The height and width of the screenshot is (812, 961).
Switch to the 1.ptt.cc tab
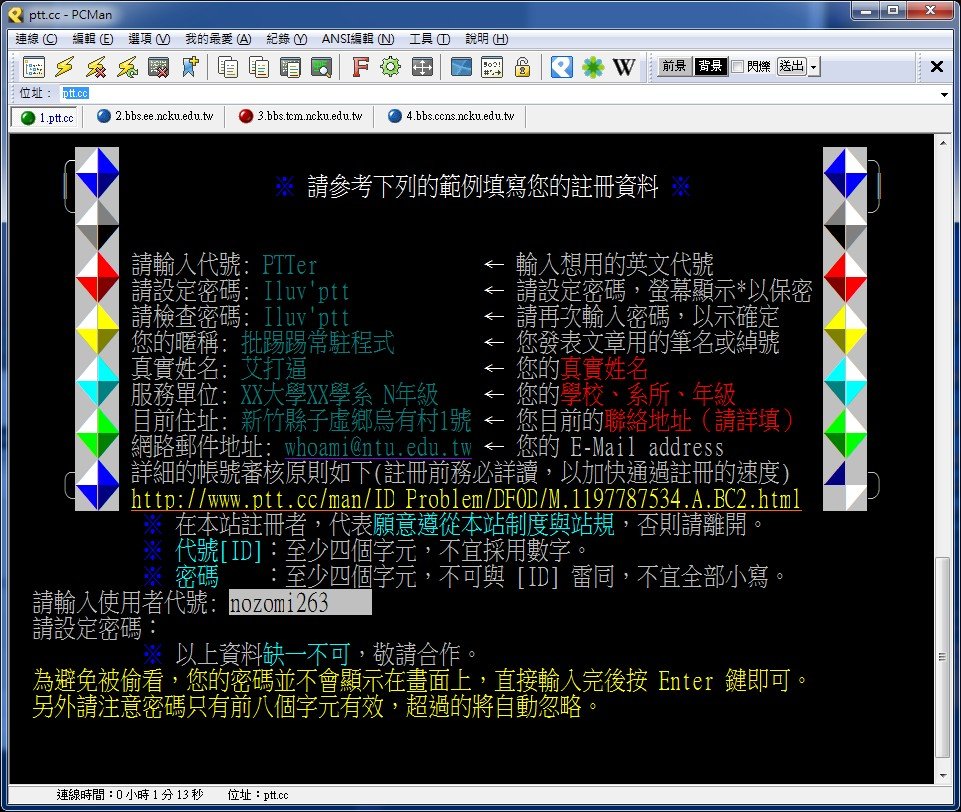47,117
